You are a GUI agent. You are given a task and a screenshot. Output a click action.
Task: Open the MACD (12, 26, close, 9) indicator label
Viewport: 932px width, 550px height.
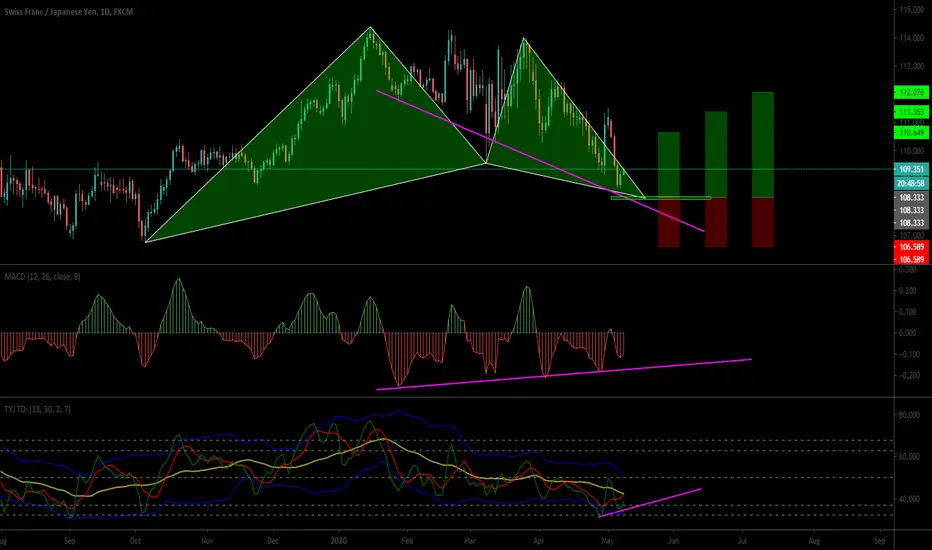tap(43, 276)
